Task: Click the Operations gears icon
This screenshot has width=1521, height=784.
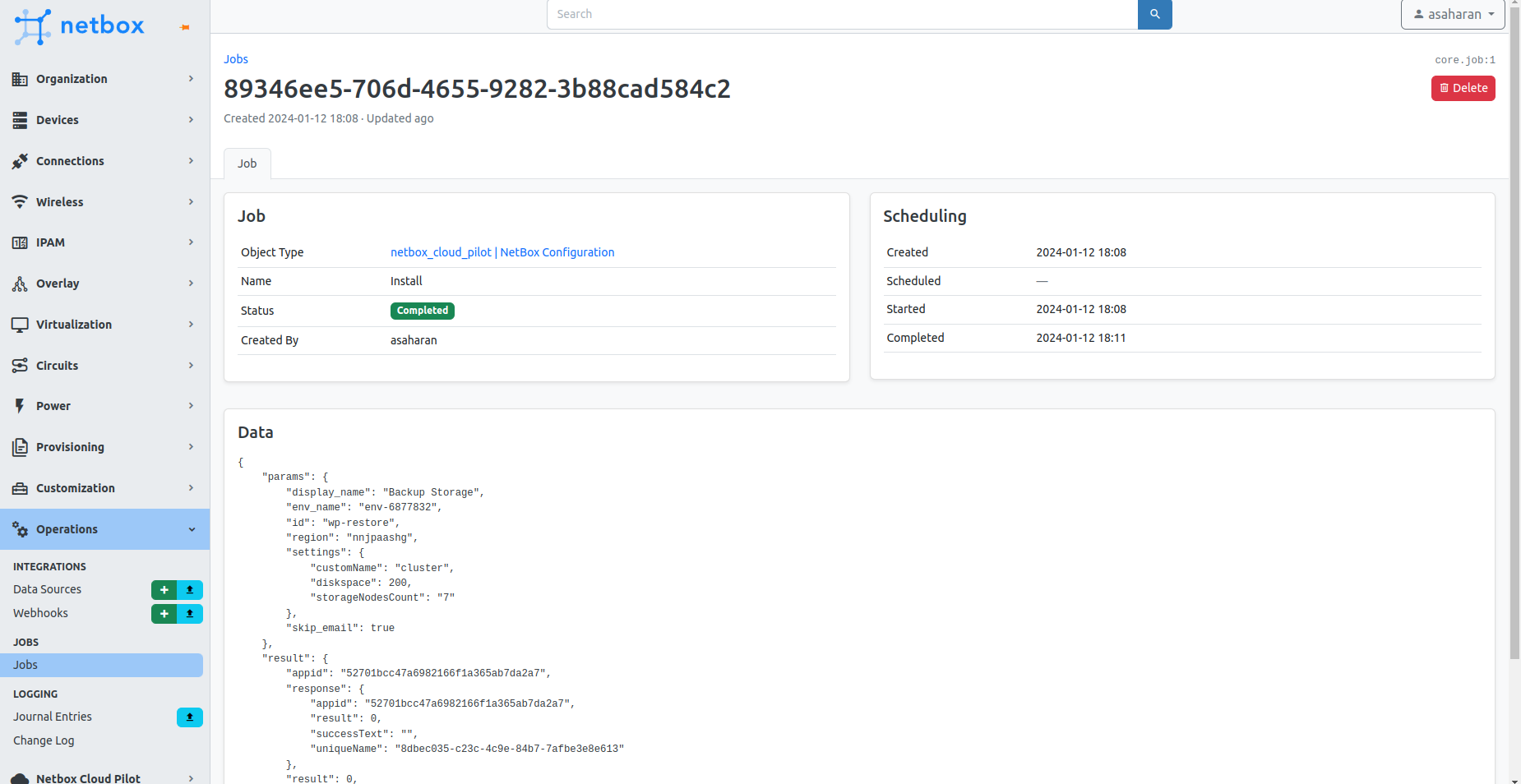Action: (20, 529)
